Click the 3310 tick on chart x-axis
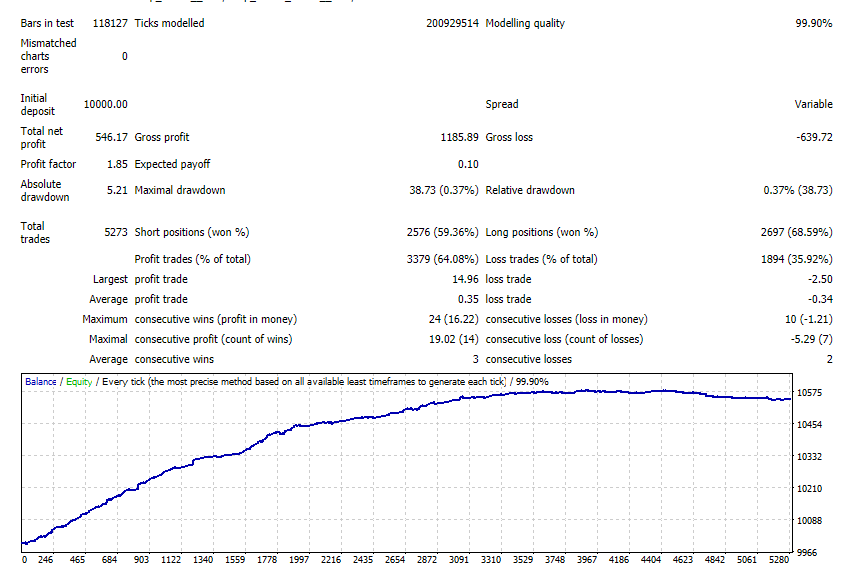The image size is (851, 568). [491, 560]
